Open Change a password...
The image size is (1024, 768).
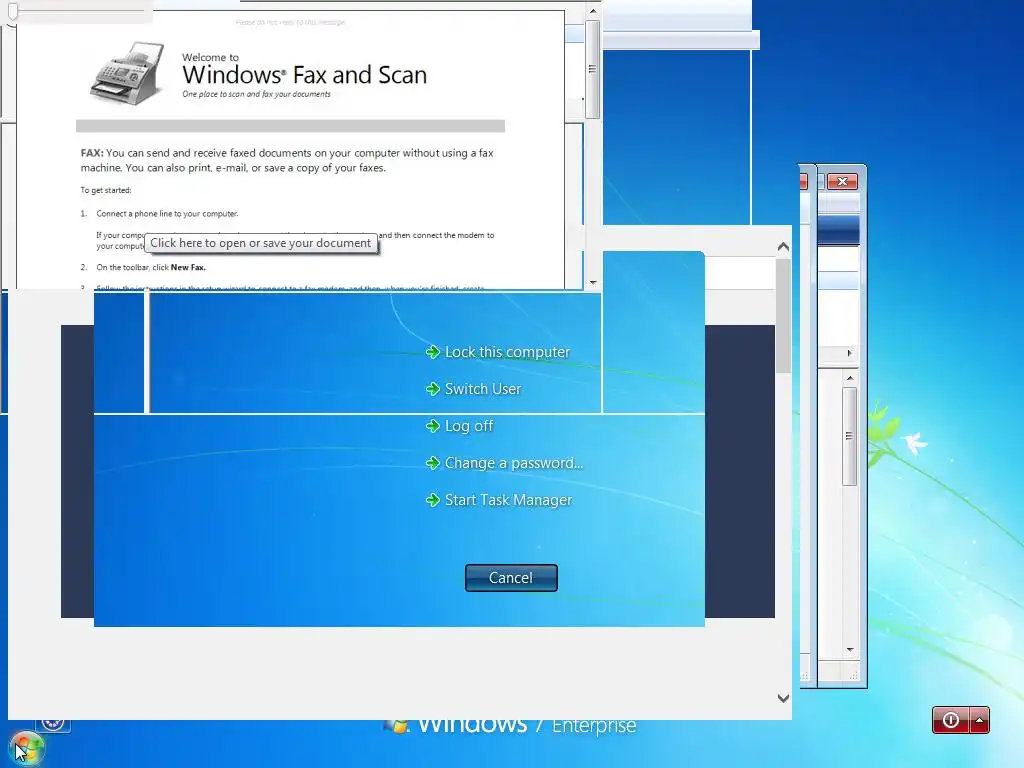(x=504, y=463)
